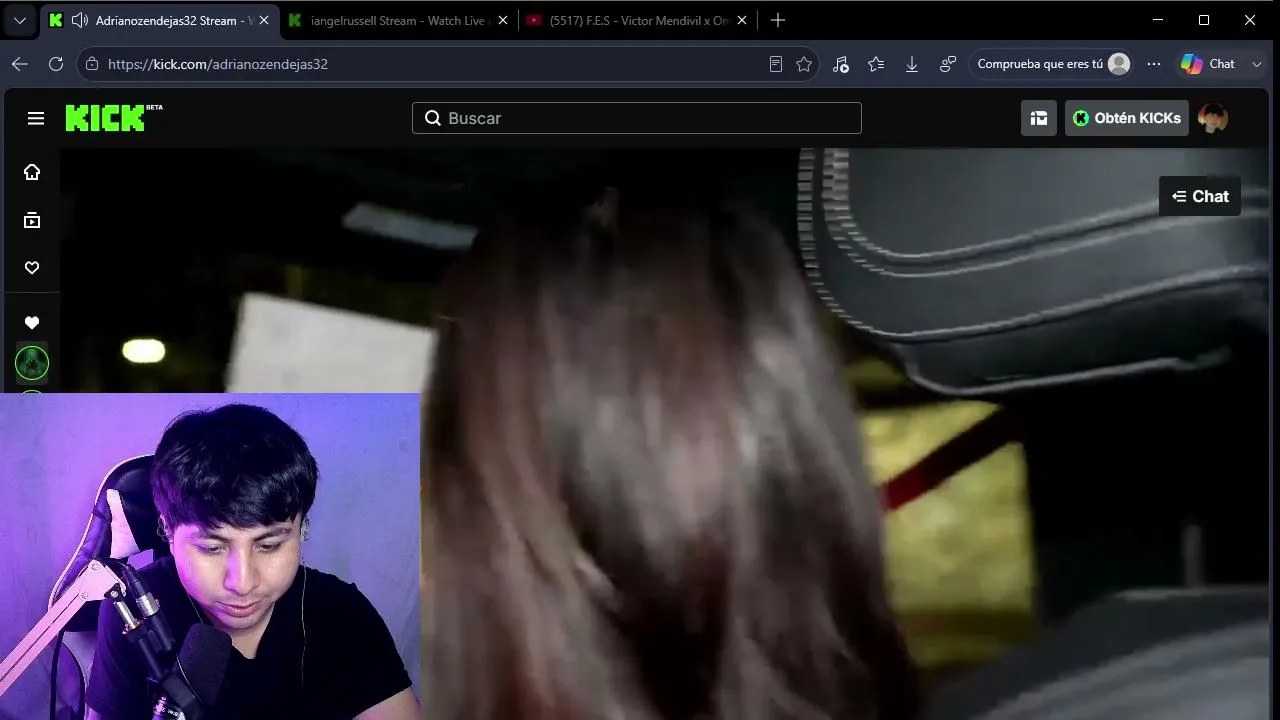Expand the tab actions dropdown arrow
1280x720 pixels.
pos(20,20)
